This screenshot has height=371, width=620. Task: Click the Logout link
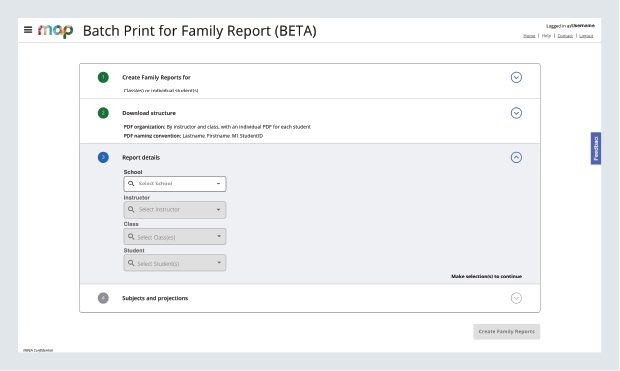[586, 36]
